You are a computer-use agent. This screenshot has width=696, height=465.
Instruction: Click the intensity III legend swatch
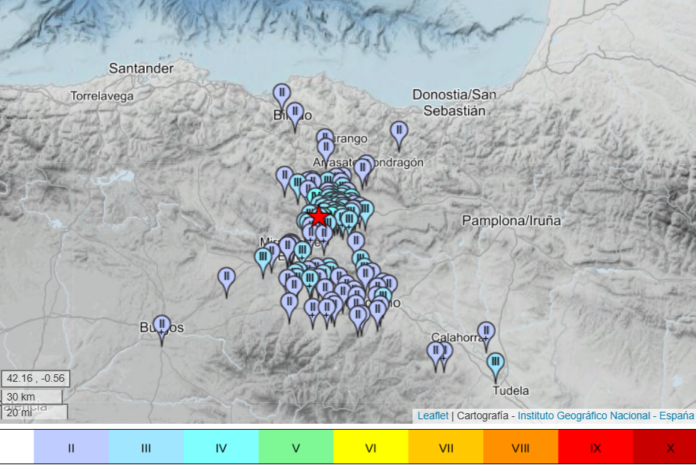click(x=146, y=448)
